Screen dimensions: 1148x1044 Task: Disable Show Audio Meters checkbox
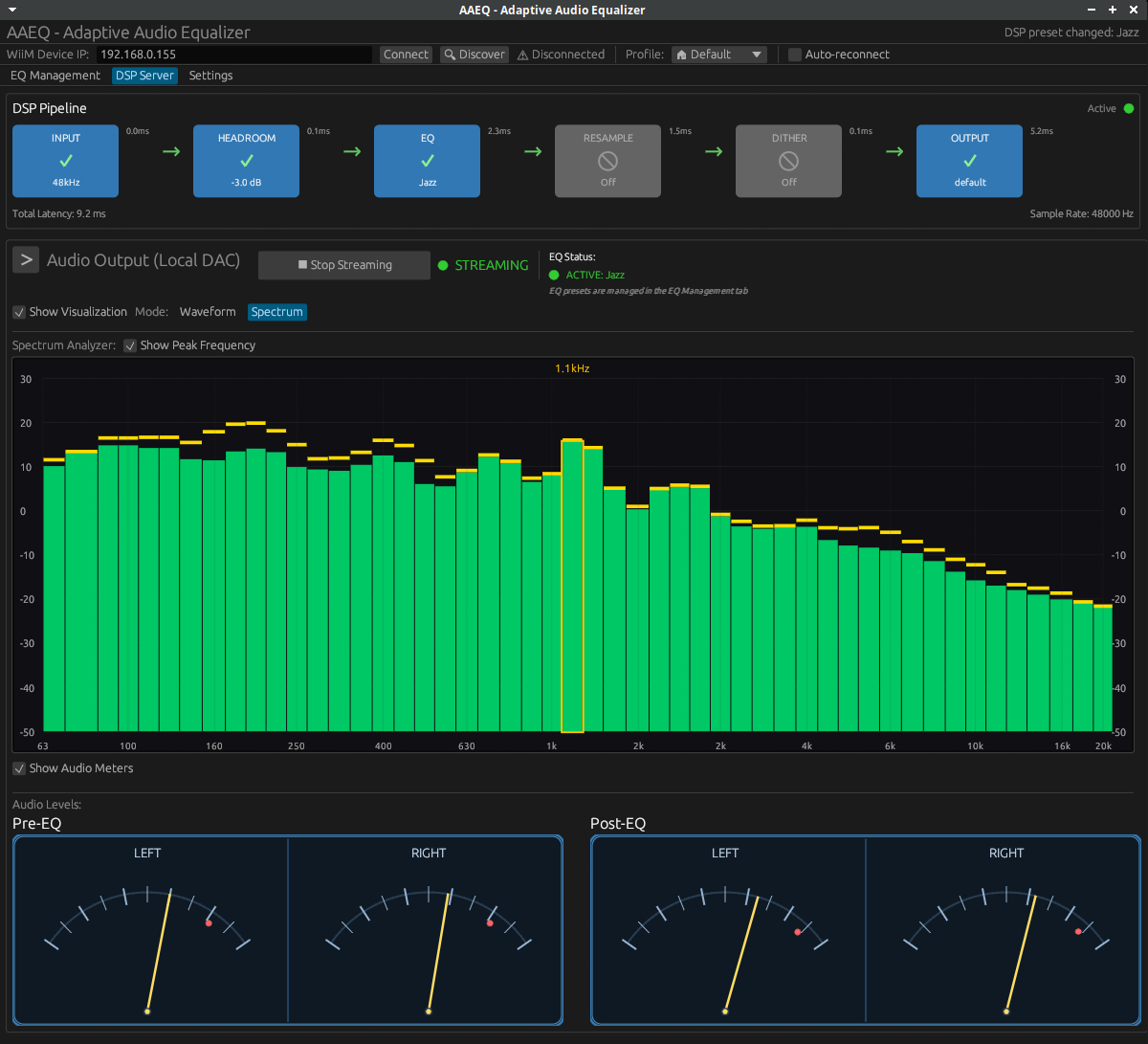[x=20, y=768]
